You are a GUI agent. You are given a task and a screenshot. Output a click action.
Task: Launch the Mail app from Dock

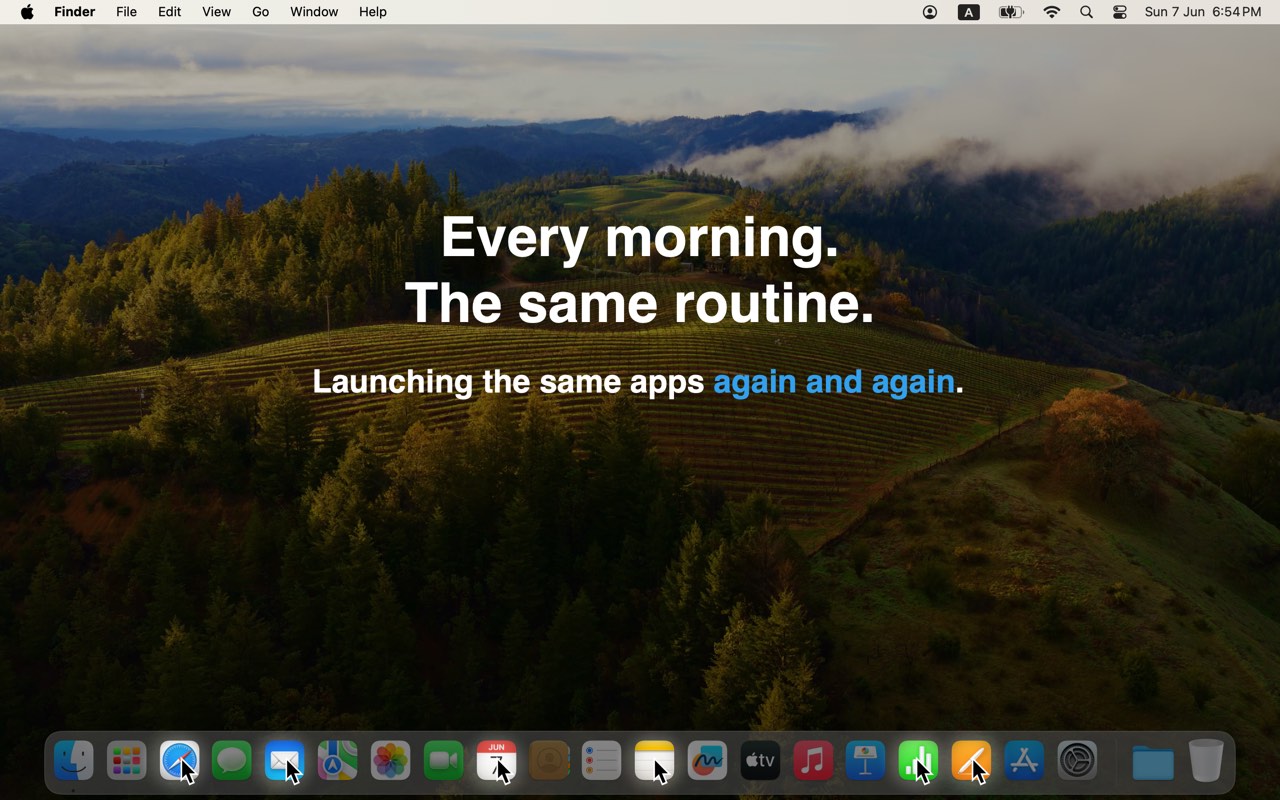point(285,762)
